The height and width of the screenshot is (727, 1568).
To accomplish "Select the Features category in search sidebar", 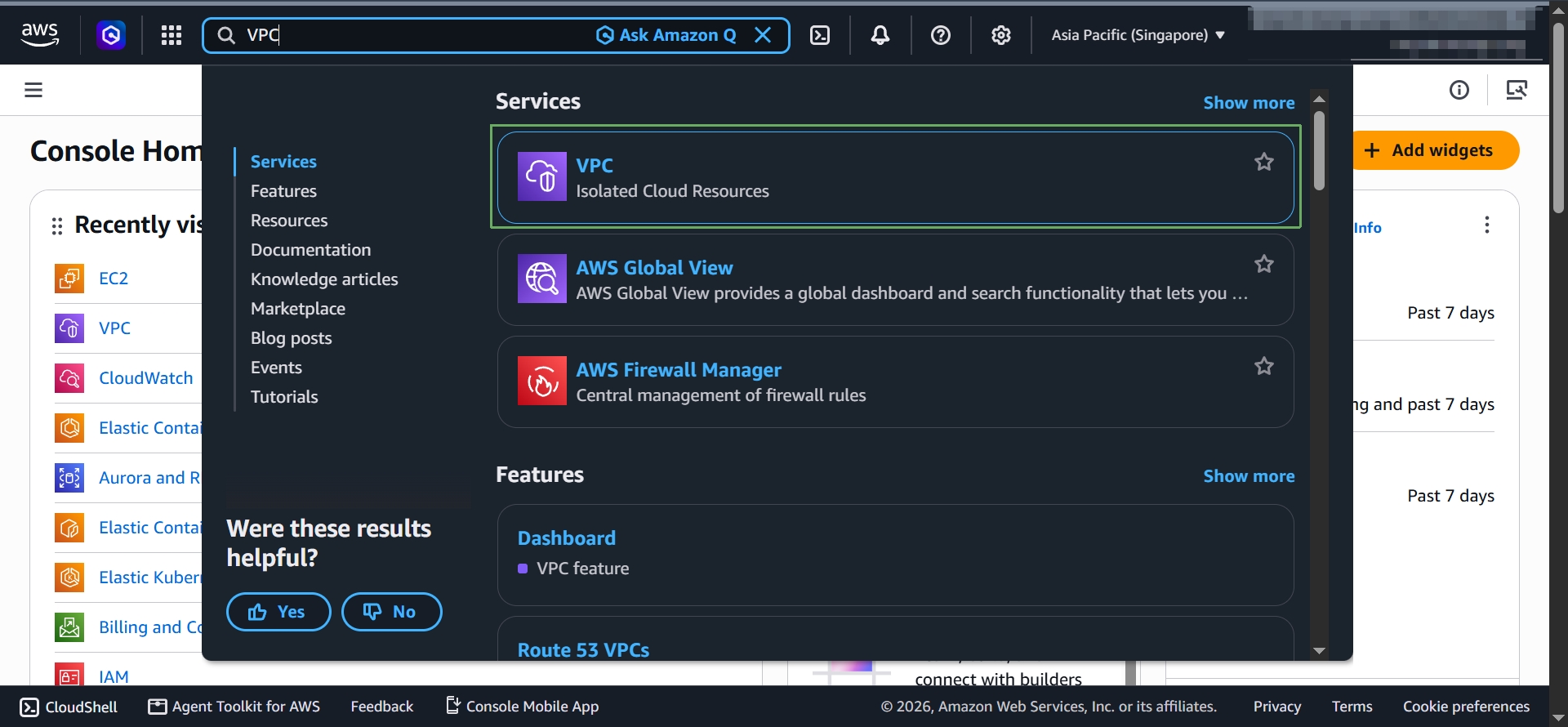I will (283, 191).
